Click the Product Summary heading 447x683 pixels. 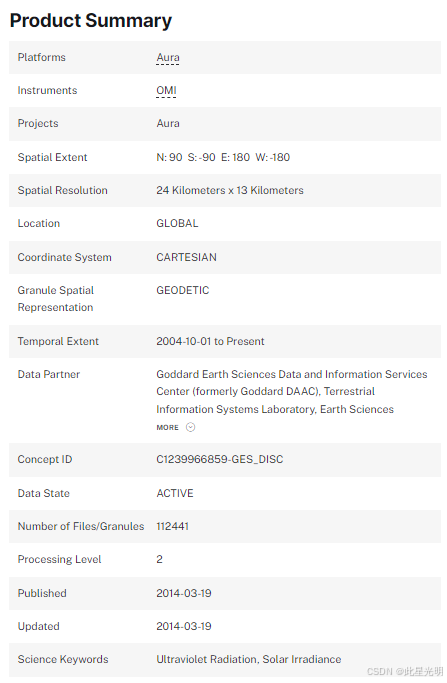pyautogui.click(x=91, y=20)
